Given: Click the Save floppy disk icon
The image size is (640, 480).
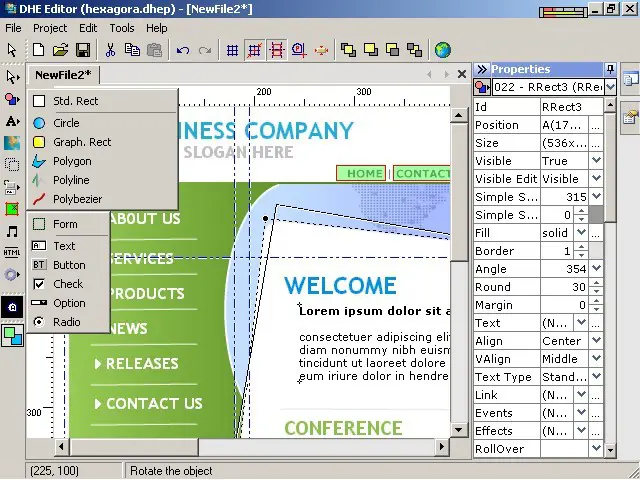Looking at the screenshot, I should [83, 50].
